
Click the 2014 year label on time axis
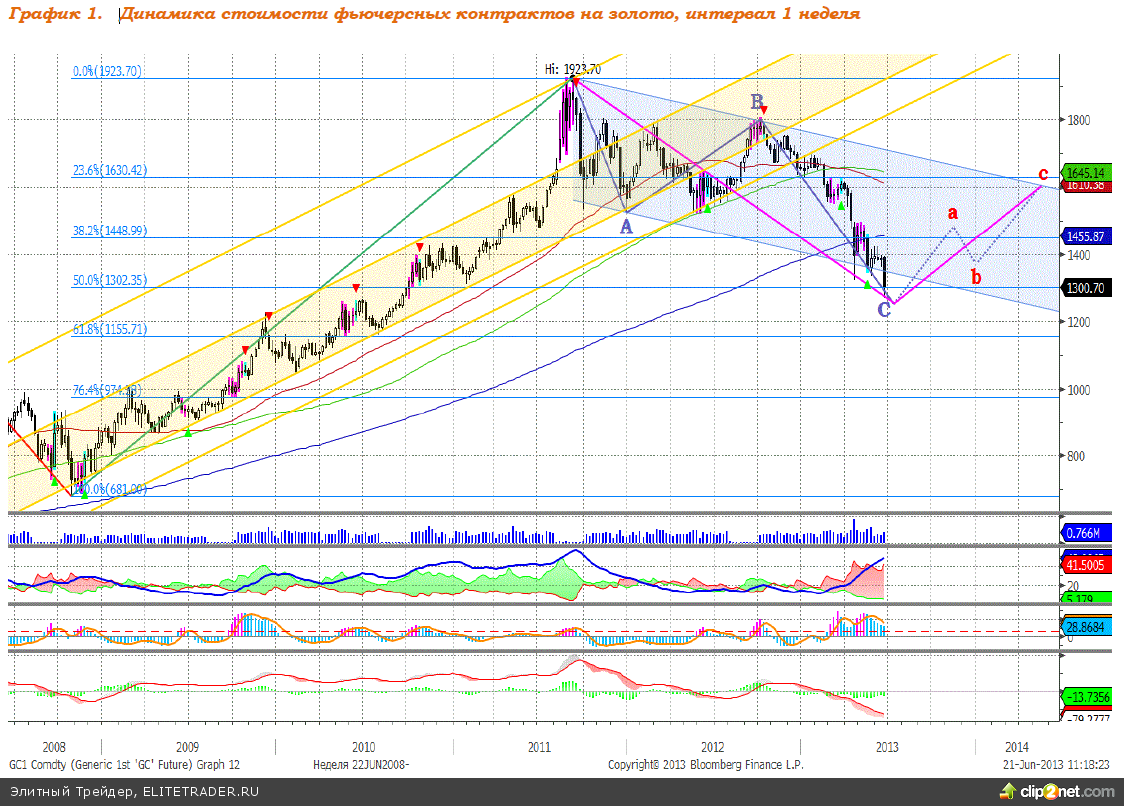1015,747
